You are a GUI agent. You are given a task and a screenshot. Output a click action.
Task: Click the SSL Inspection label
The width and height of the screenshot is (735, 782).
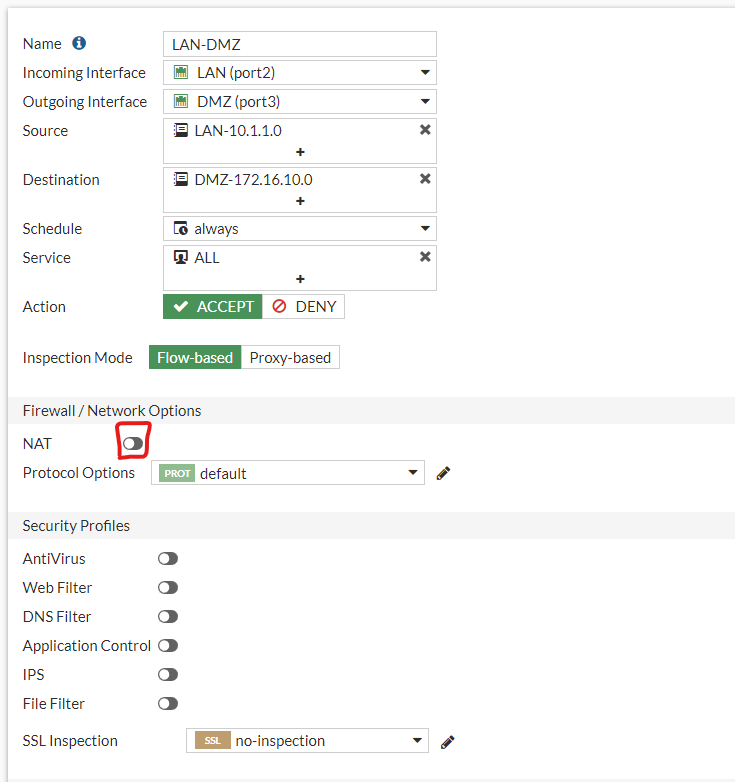coord(70,741)
